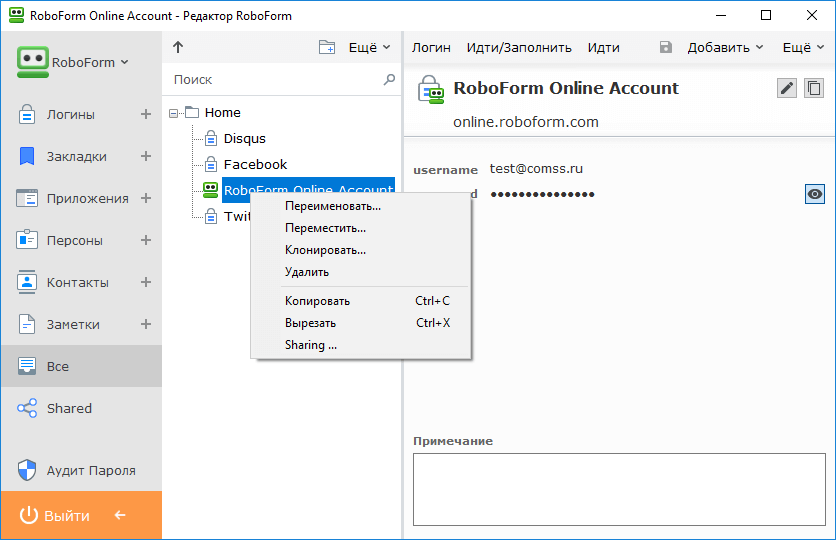The width and height of the screenshot is (836, 540).
Task: Select the Home folder
Action: [x=222, y=112]
